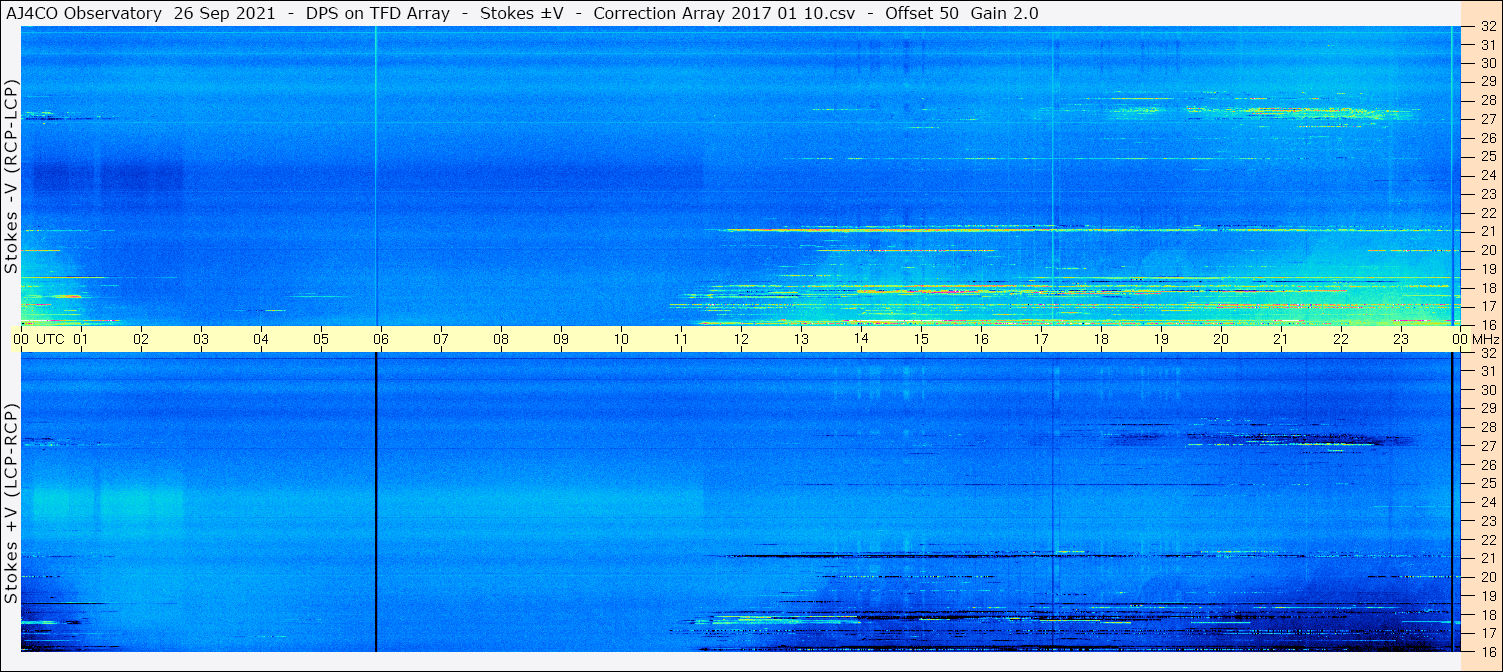Viewport: 1503px width, 672px height.
Task: Click the date "26 Sep 2021" in the title
Action: tap(224, 13)
